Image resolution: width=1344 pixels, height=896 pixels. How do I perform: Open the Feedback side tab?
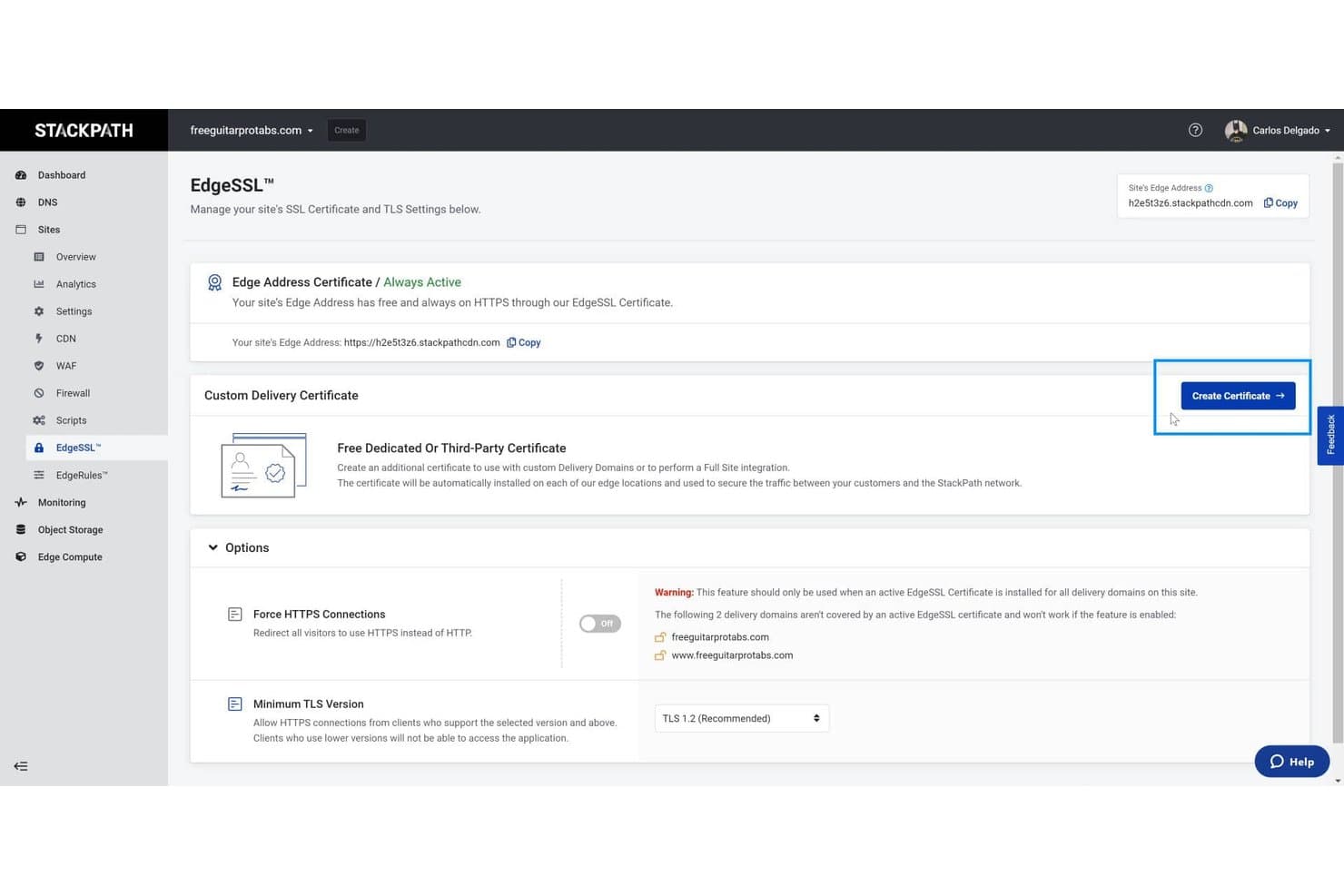tap(1330, 435)
